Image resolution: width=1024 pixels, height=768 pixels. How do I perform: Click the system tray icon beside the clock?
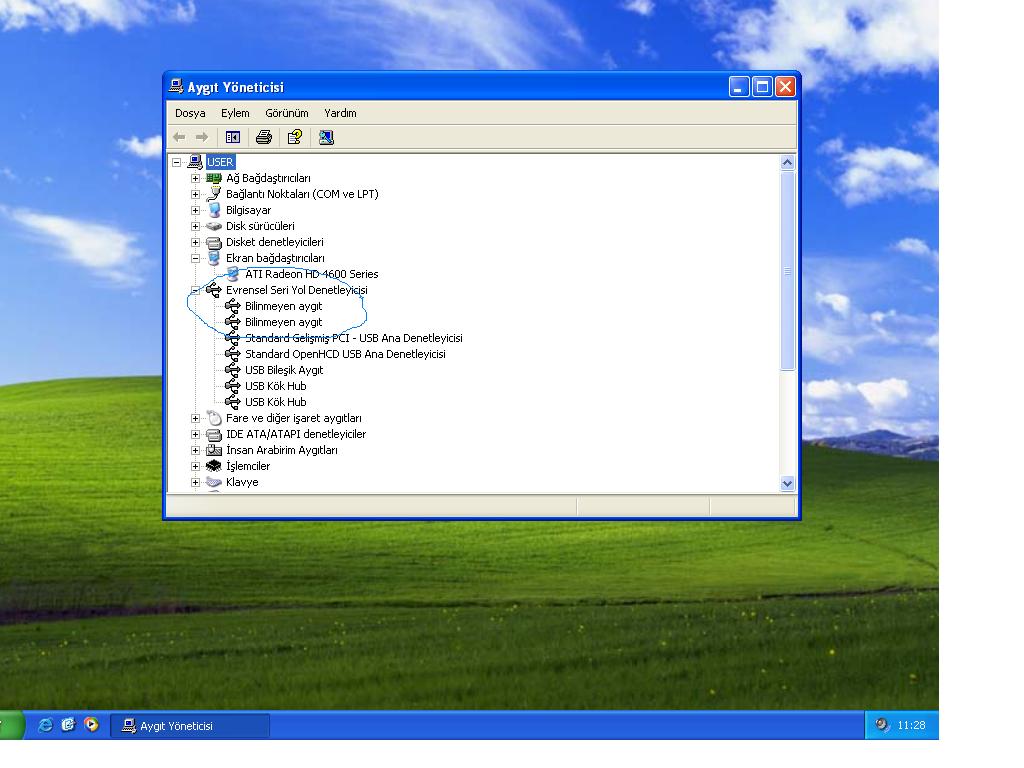[x=882, y=725]
